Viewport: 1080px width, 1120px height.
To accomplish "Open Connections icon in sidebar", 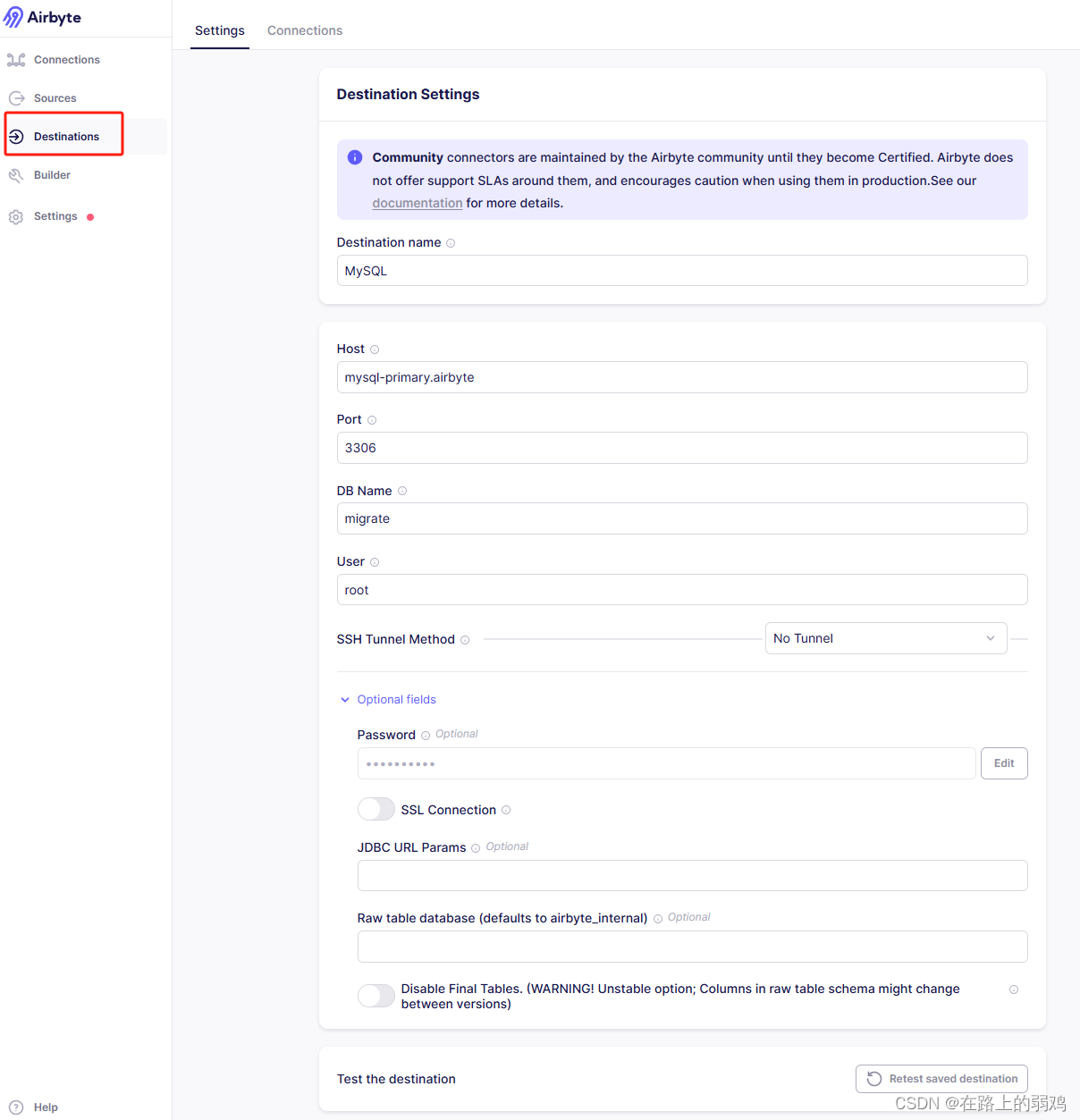I will coord(16,60).
